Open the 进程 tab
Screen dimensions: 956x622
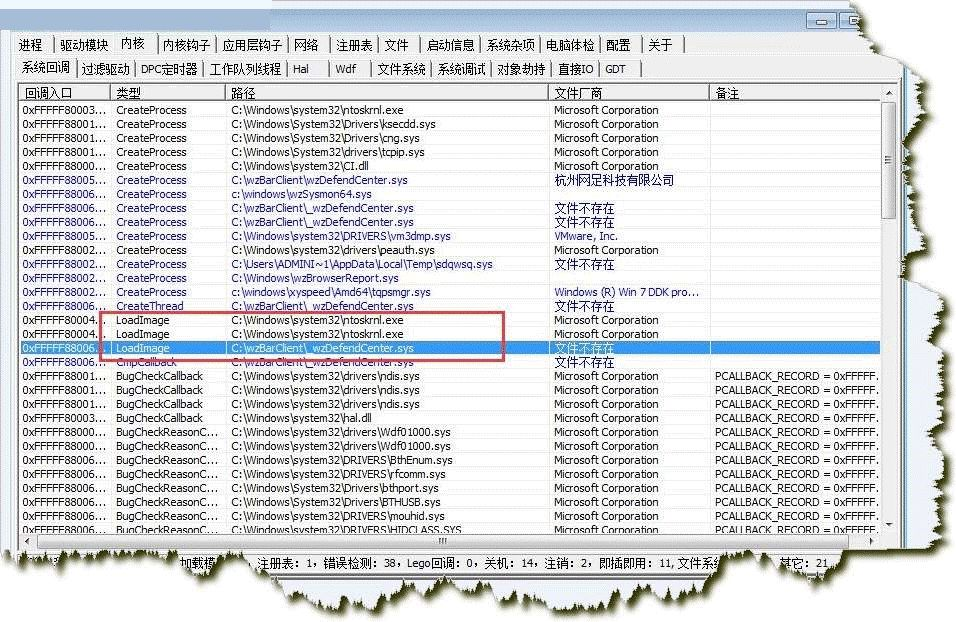point(30,45)
